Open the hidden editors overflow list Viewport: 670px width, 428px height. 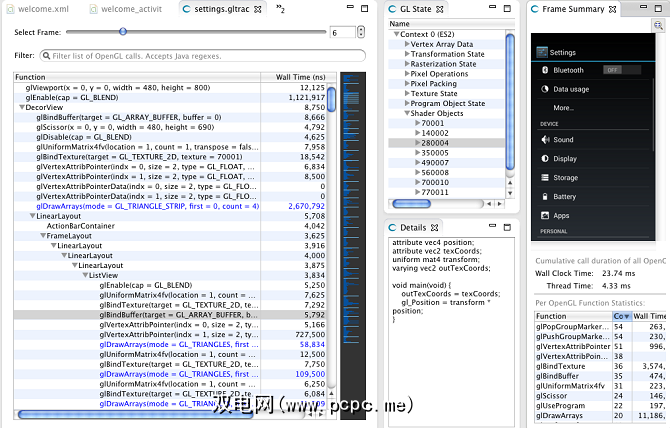pos(279,9)
